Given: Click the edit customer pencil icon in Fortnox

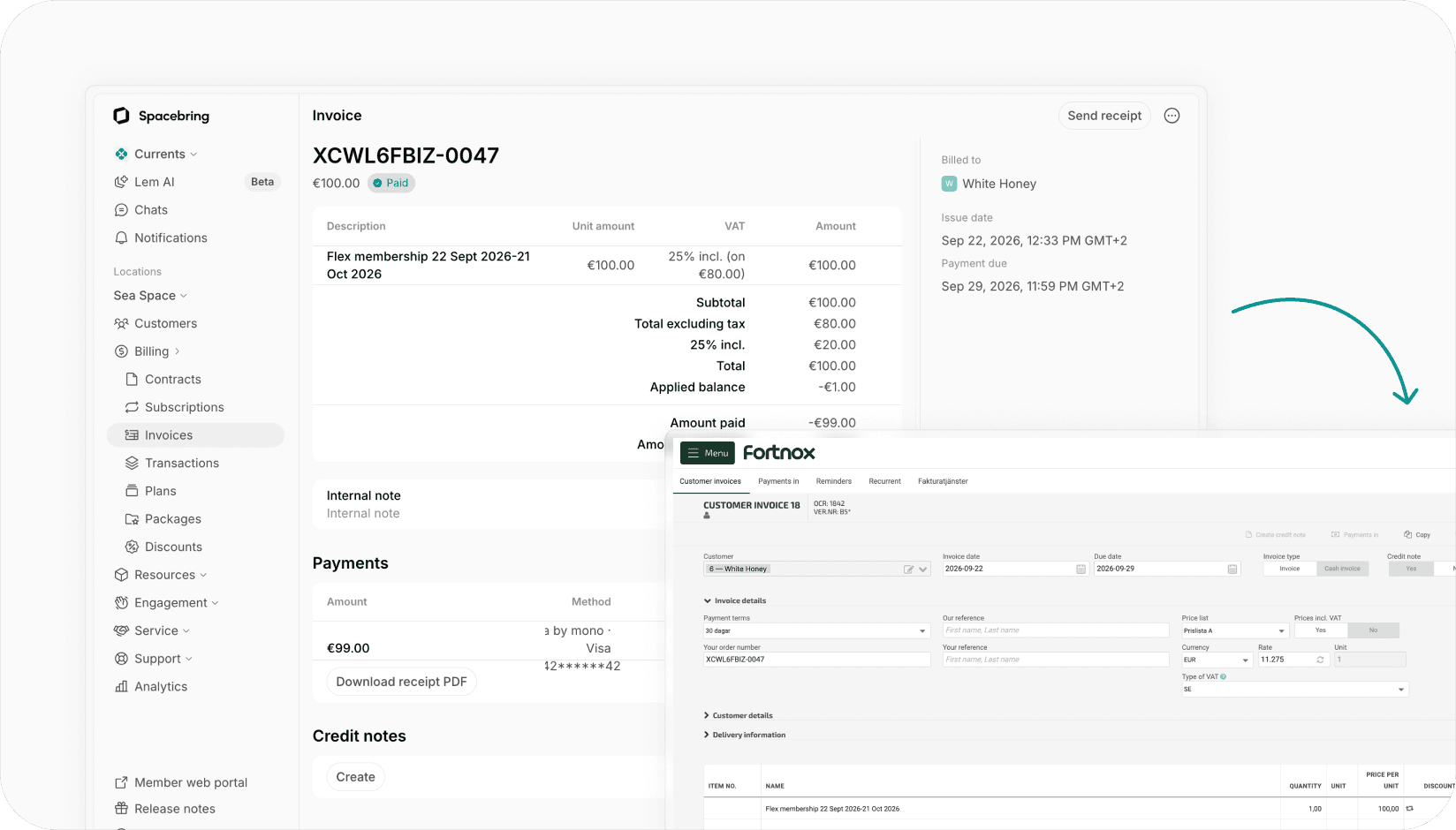Looking at the screenshot, I should [908, 570].
